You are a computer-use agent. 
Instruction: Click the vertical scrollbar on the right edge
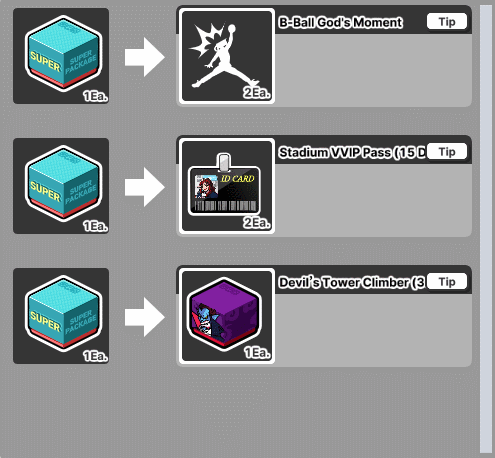(486, 229)
